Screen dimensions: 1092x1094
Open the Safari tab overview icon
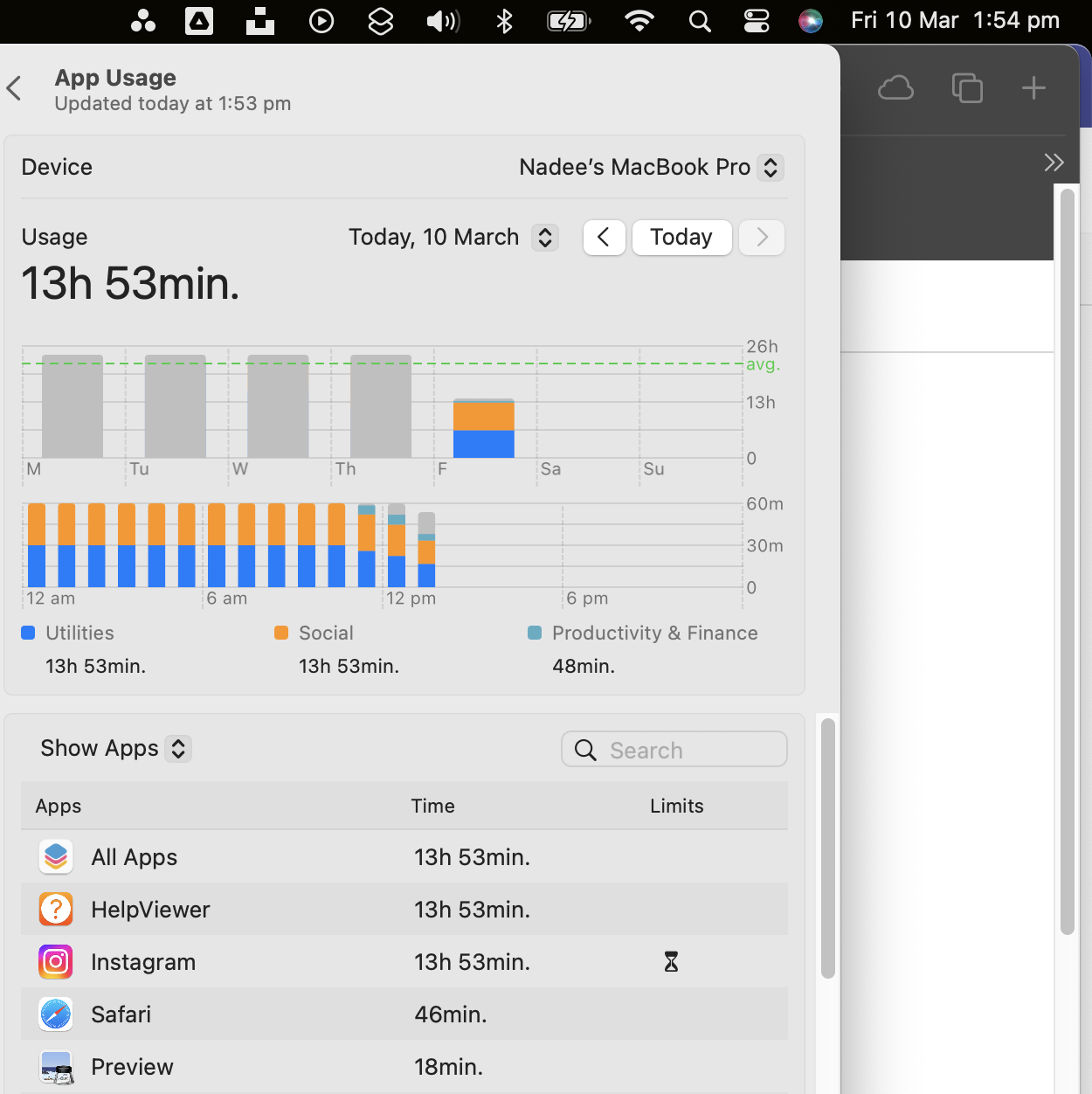point(967,88)
